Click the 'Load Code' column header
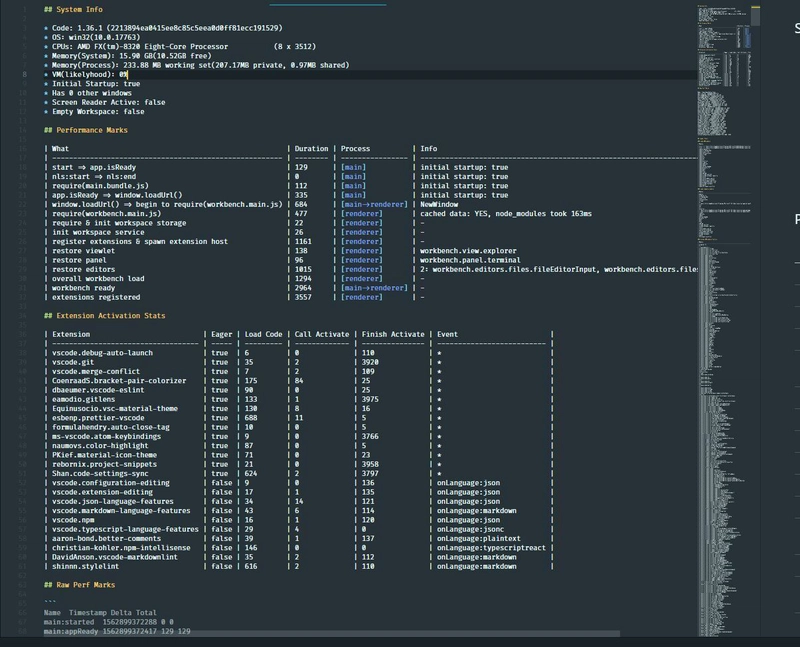This screenshot has height=647, width=800. (263, 334)
